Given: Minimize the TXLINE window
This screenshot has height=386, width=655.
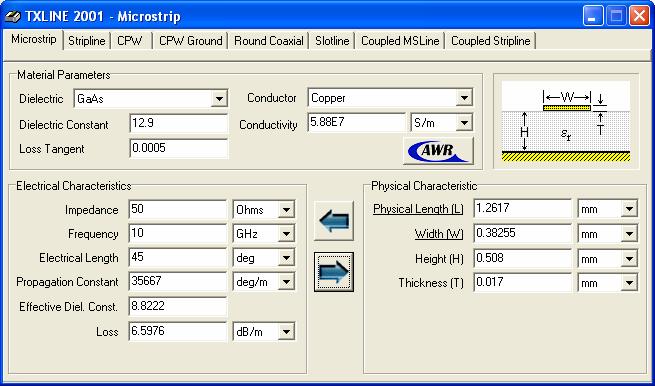Looking at the screenshot, I should click(x=593, y=16).
